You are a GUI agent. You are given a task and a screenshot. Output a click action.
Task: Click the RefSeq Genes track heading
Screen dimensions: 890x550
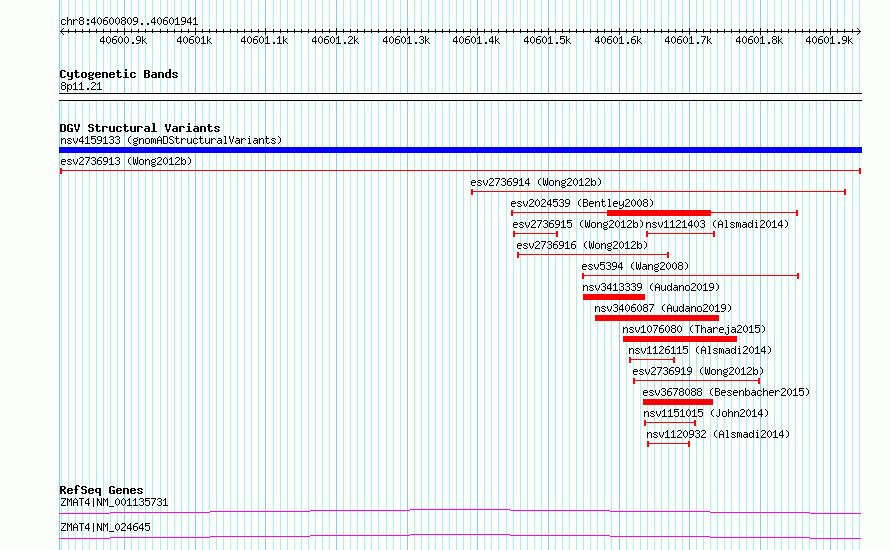tap(101, 490)
